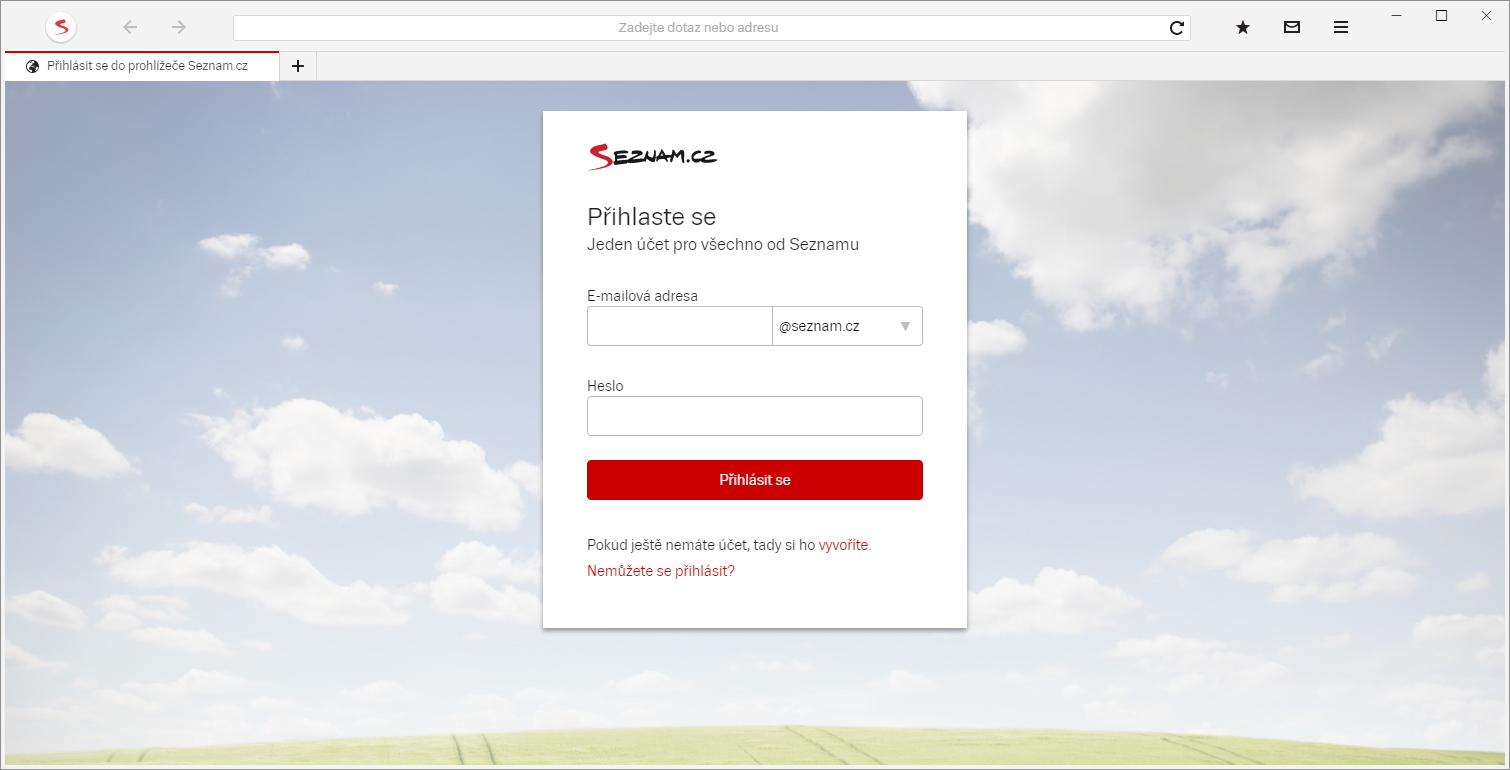This screenshot has width=1510, height=770.
Task: Minimize the browser window
Action: 1396,15
